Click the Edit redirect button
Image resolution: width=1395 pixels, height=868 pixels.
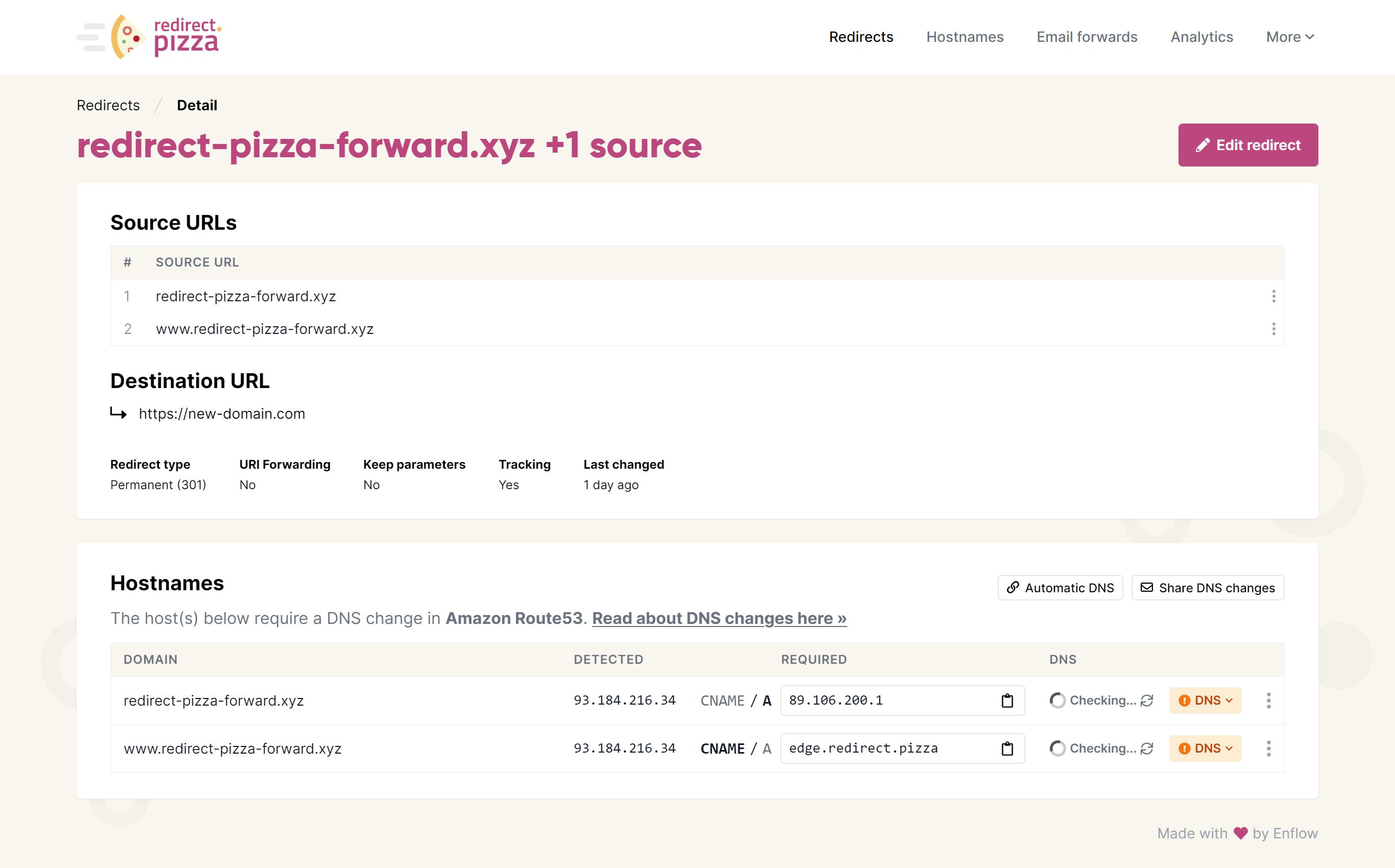1248,144
